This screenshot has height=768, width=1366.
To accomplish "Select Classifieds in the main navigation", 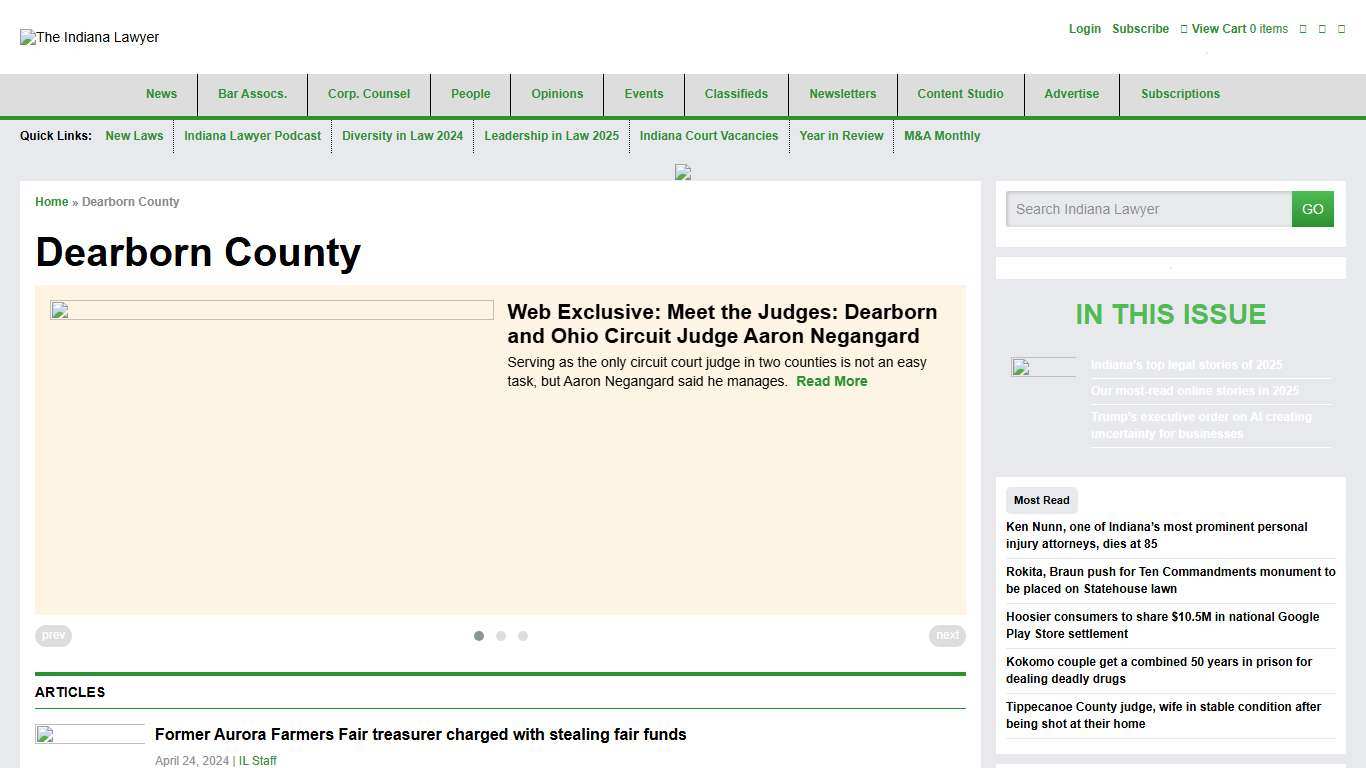I will pyautogui.click(x=736, y=94).
